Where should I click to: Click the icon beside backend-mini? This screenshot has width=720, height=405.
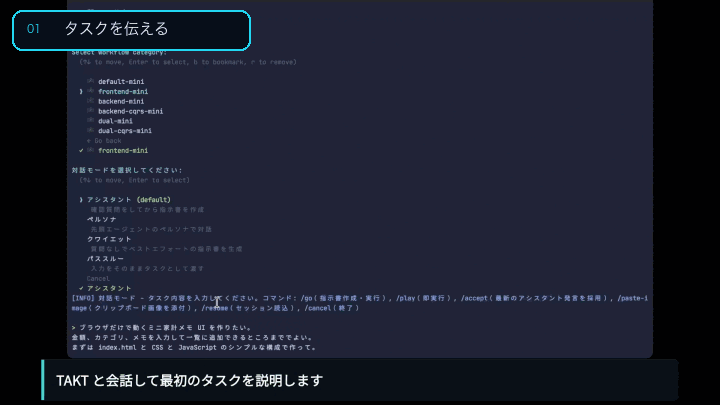click(x=90, y=101)
